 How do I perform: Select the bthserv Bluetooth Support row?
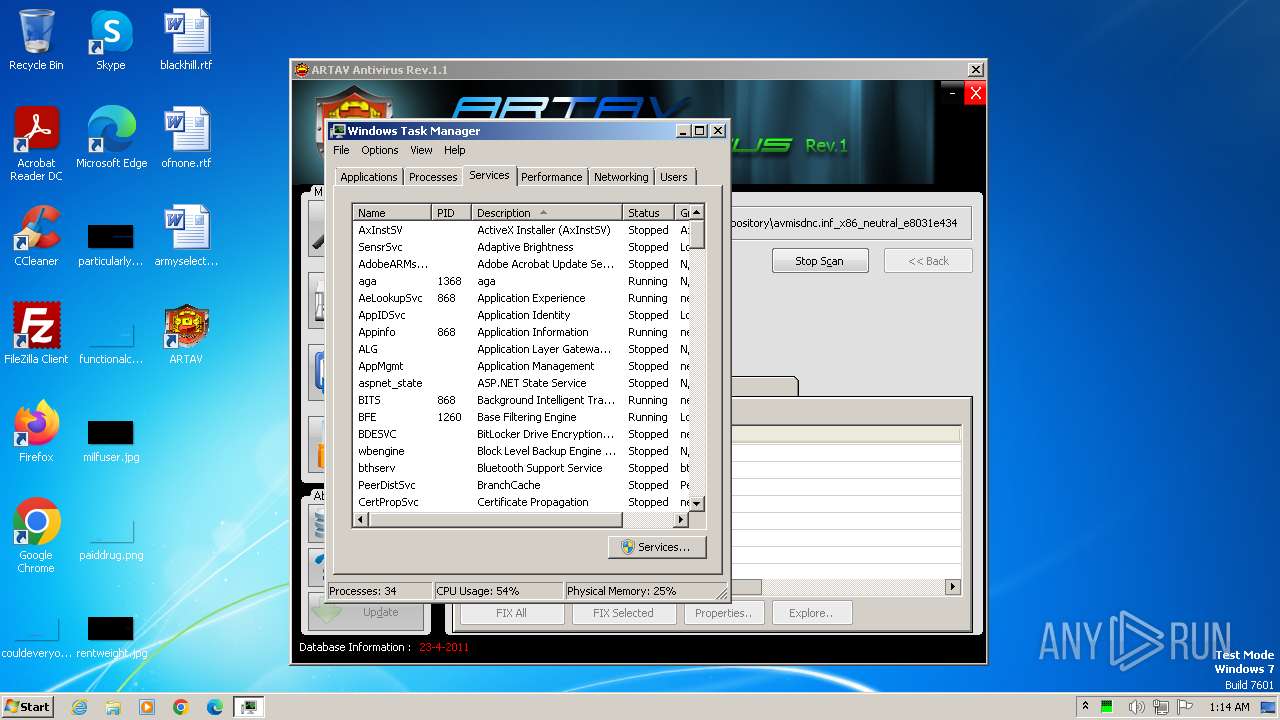coord(522,468)
